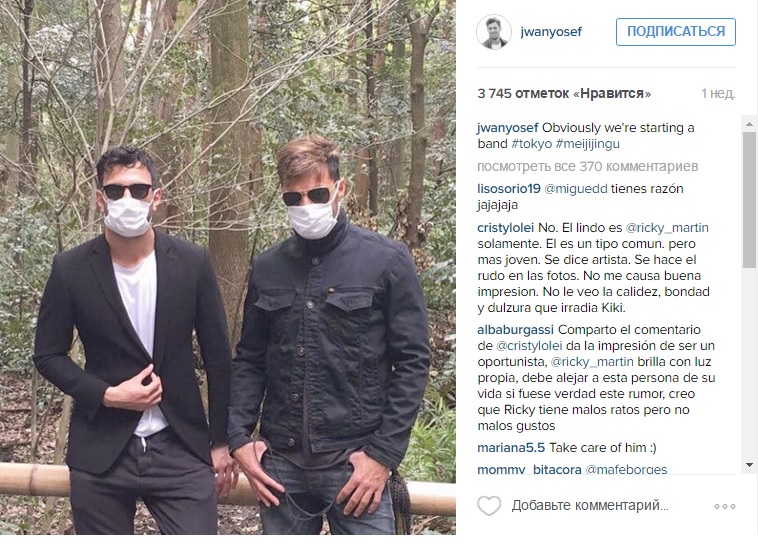The image size is (758, 544).
Task: Open the @ricky_martin mention in cristylolei's comment
Action: (x=667, y=227)
